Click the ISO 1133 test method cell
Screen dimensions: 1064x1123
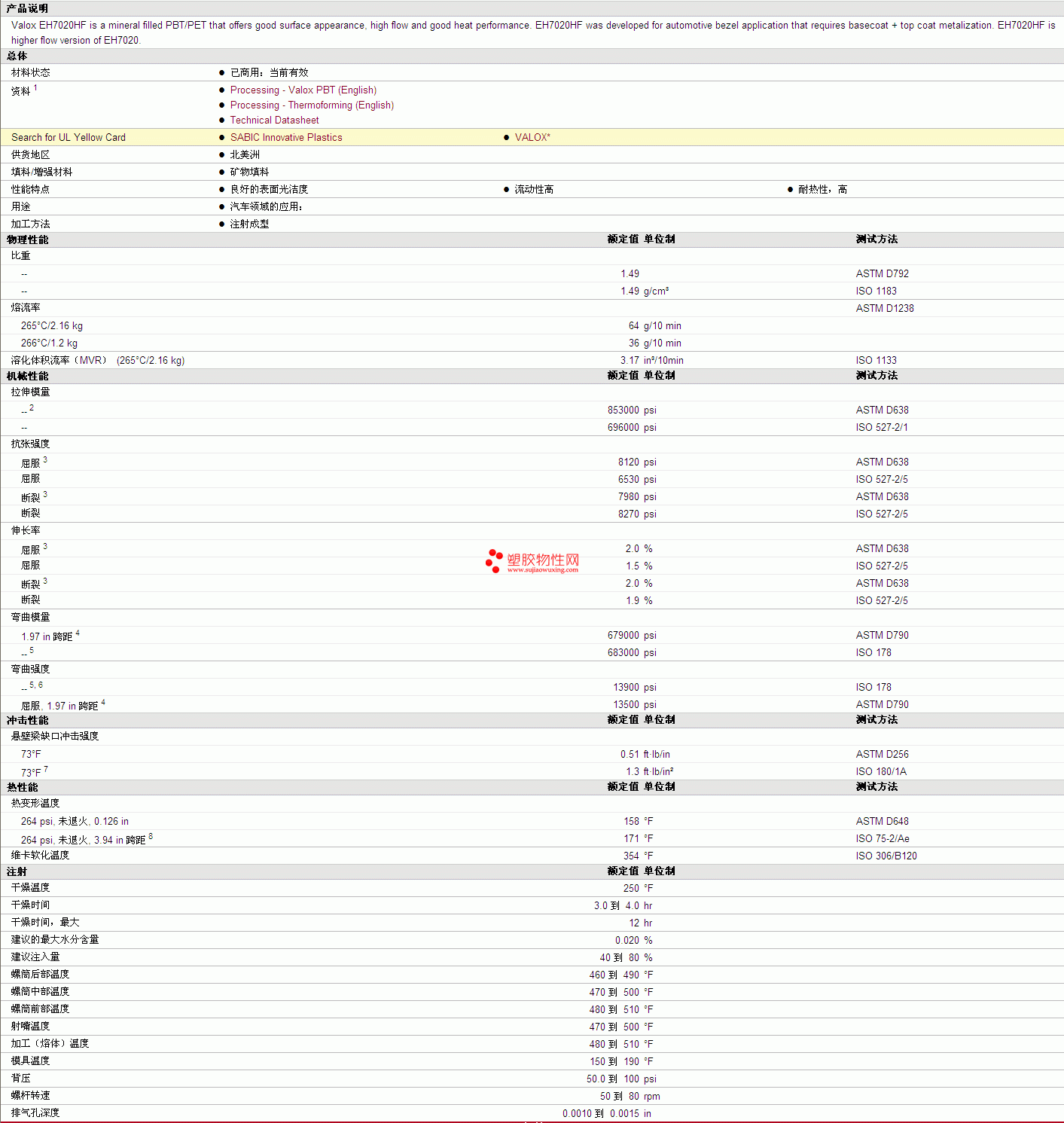(x=877, y=360)
